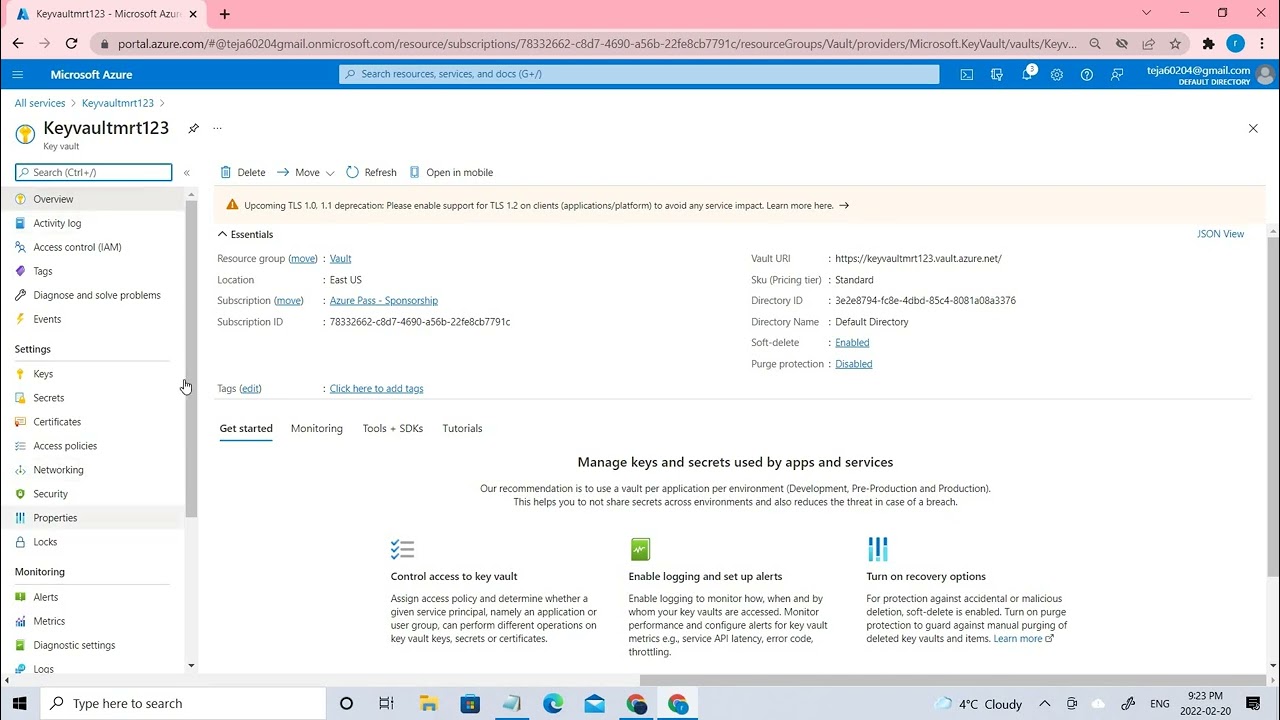Viewport: 1280px width, 720px height.
Task: Go to All services breadcrumb
Action: (40, 103)
